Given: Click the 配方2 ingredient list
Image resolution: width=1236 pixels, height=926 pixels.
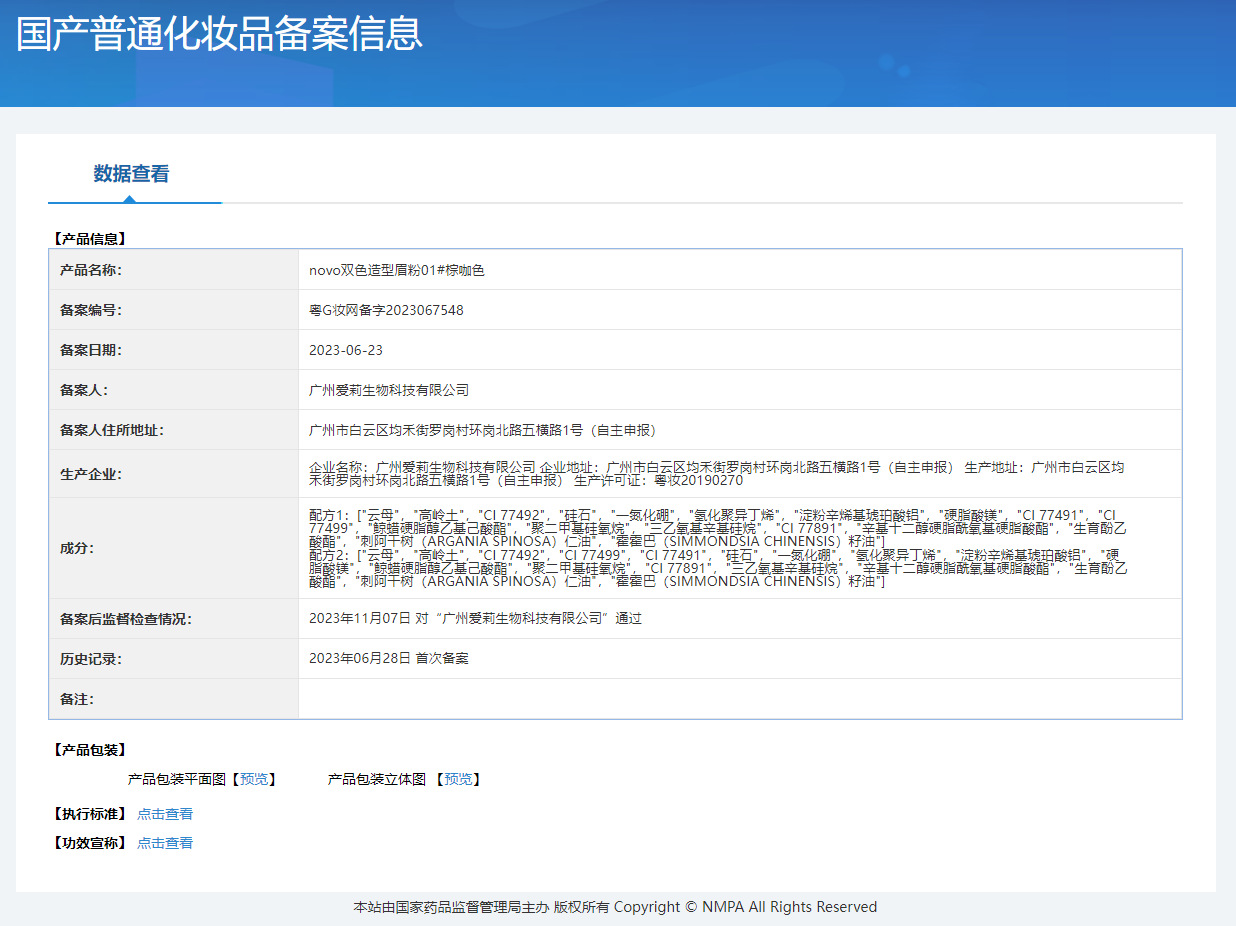Looking at the screenshot, I should coord(717,567).
